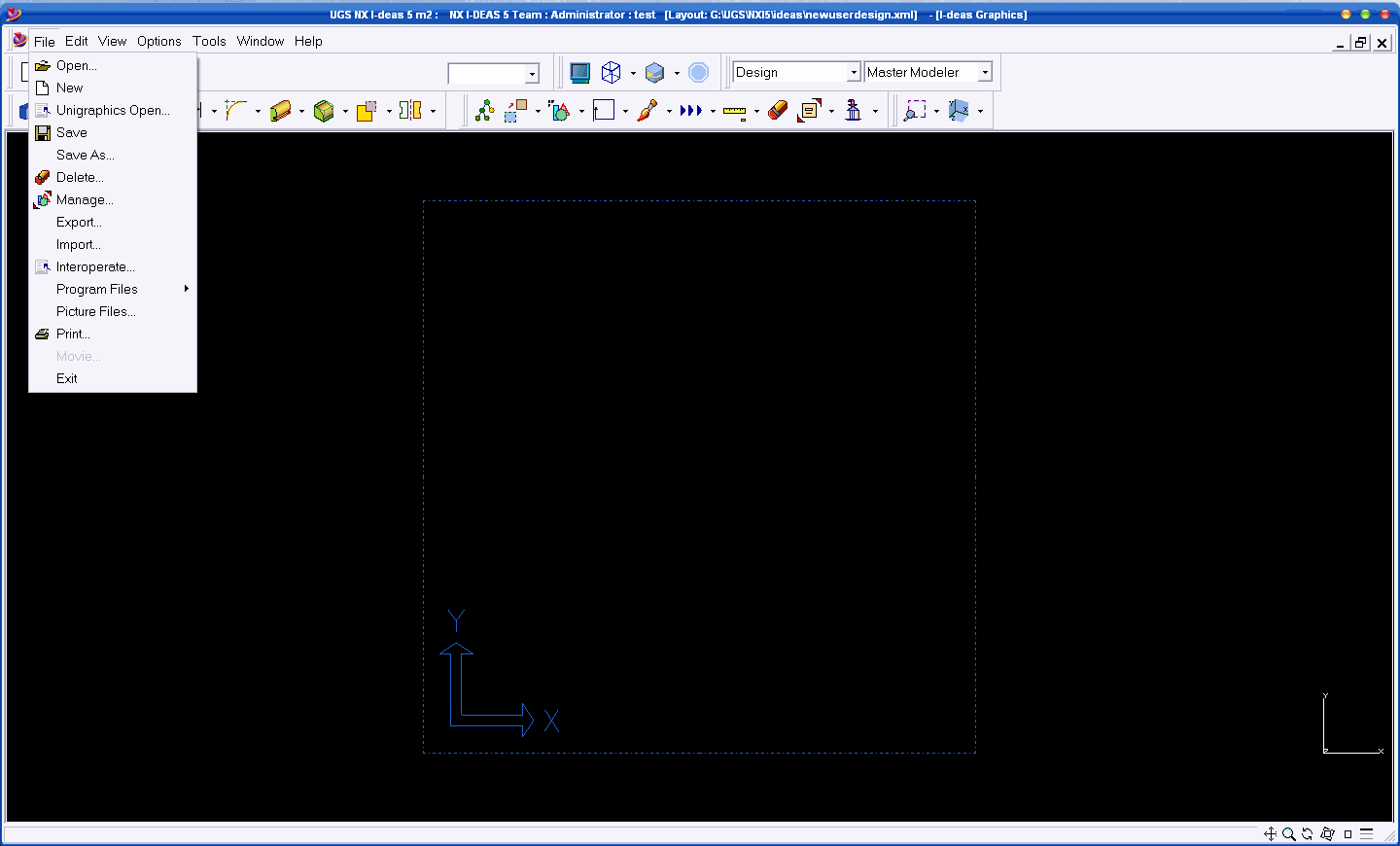The image size is (1400, 846).
Task: Click the wireframe cube view icon
Action: [612, 73]
